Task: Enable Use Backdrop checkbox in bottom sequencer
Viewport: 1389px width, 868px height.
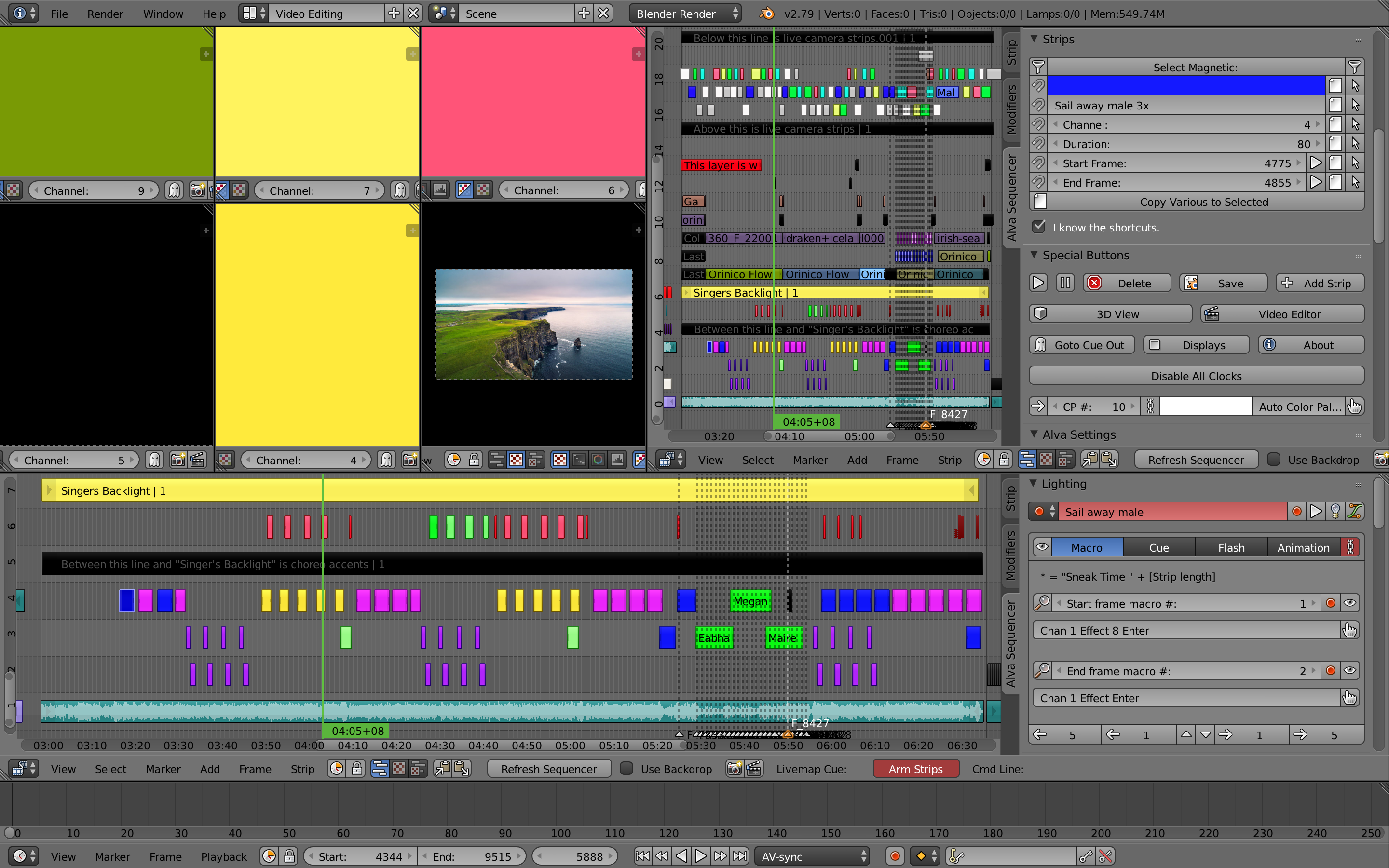Action: click(x=627, y=769)
